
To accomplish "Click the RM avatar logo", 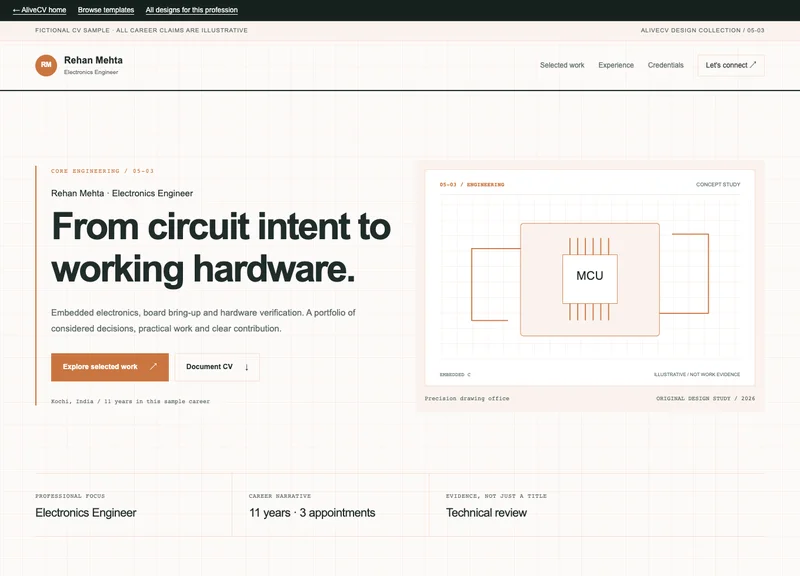I will click(x=46, y=65).
